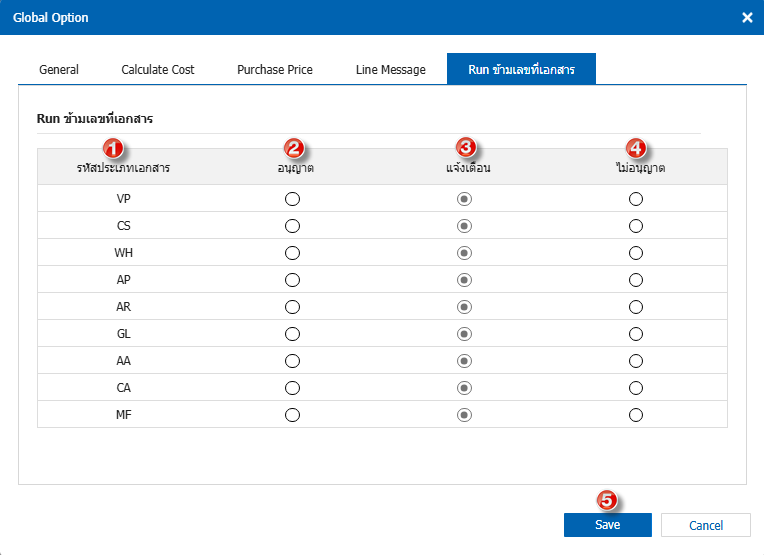Choose อนุญาต radio for CA row
Image resolution: width=764 pixels, height=555 pixels.
click(292, 387)
